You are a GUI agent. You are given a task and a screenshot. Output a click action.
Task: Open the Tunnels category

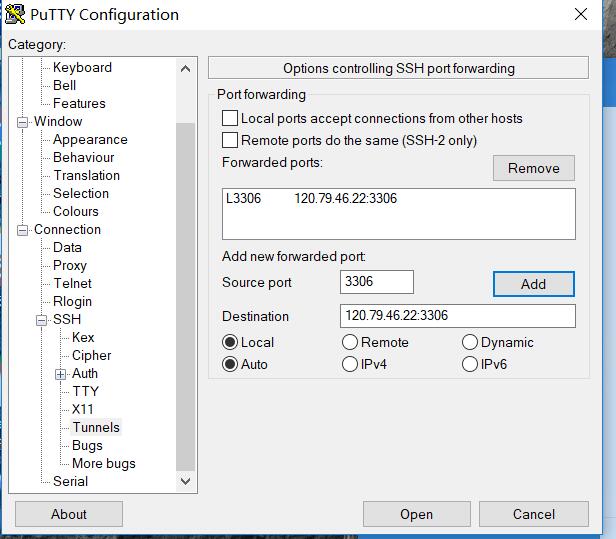pos(96,427)
